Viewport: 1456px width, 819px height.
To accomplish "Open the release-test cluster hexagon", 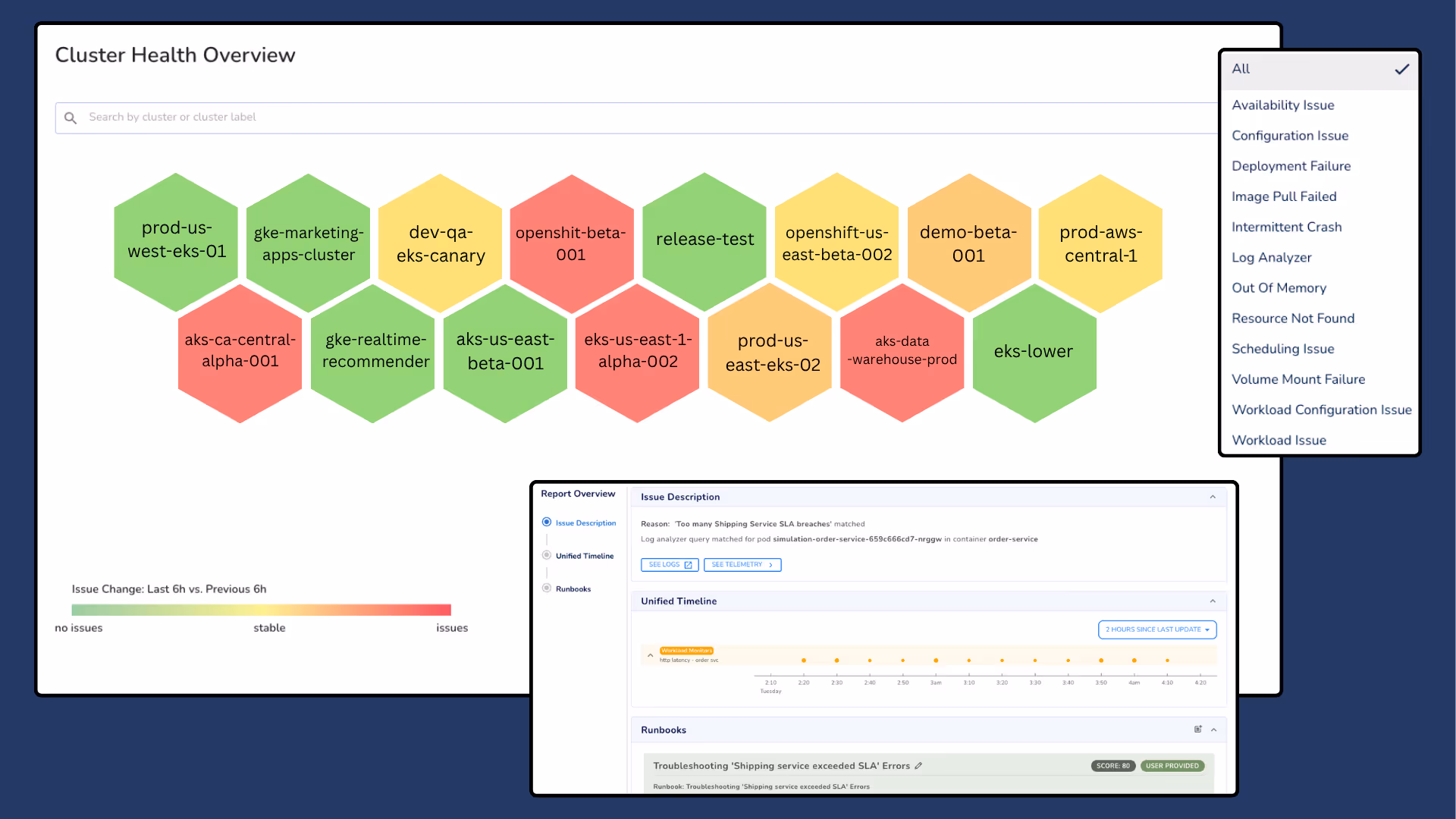I will (x=704, y=241).
